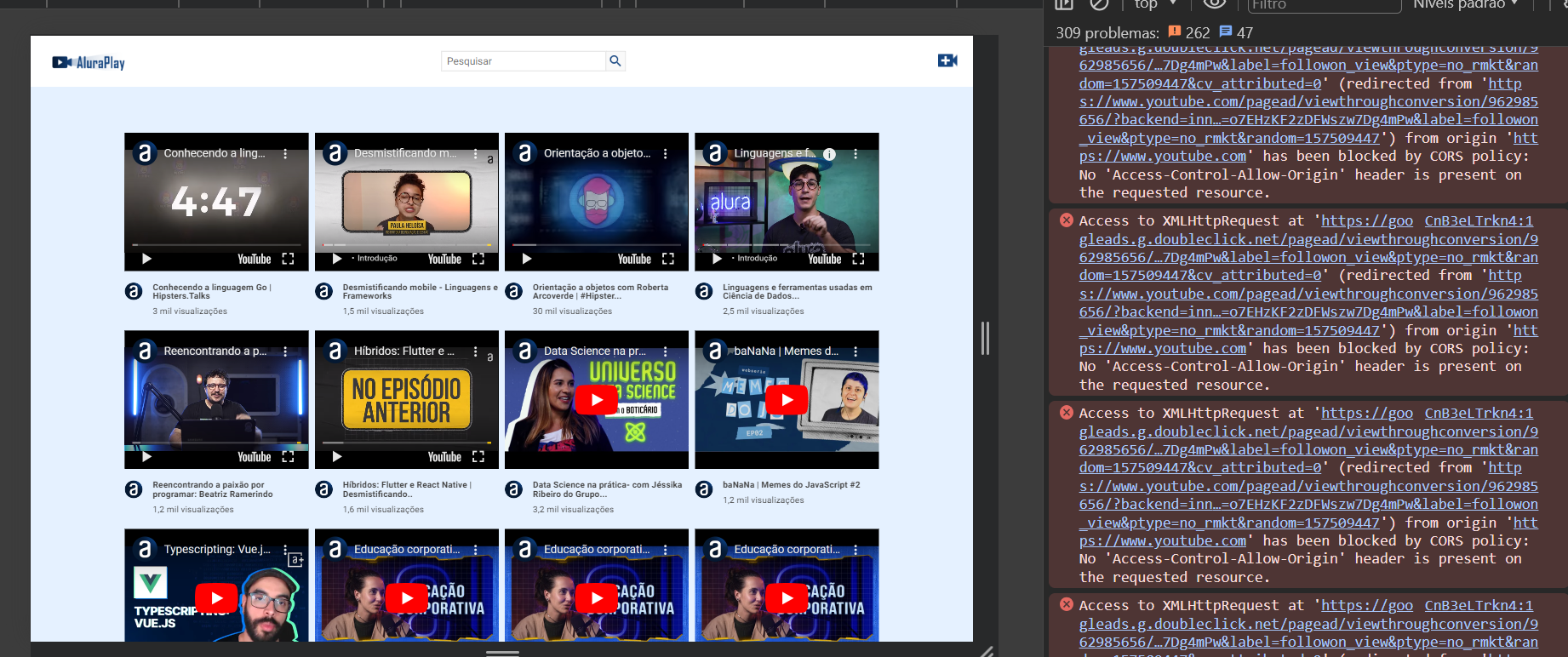Open the AluraPlay logo home link
Viewport: 1568px width, 657px height.
point(89,62)
